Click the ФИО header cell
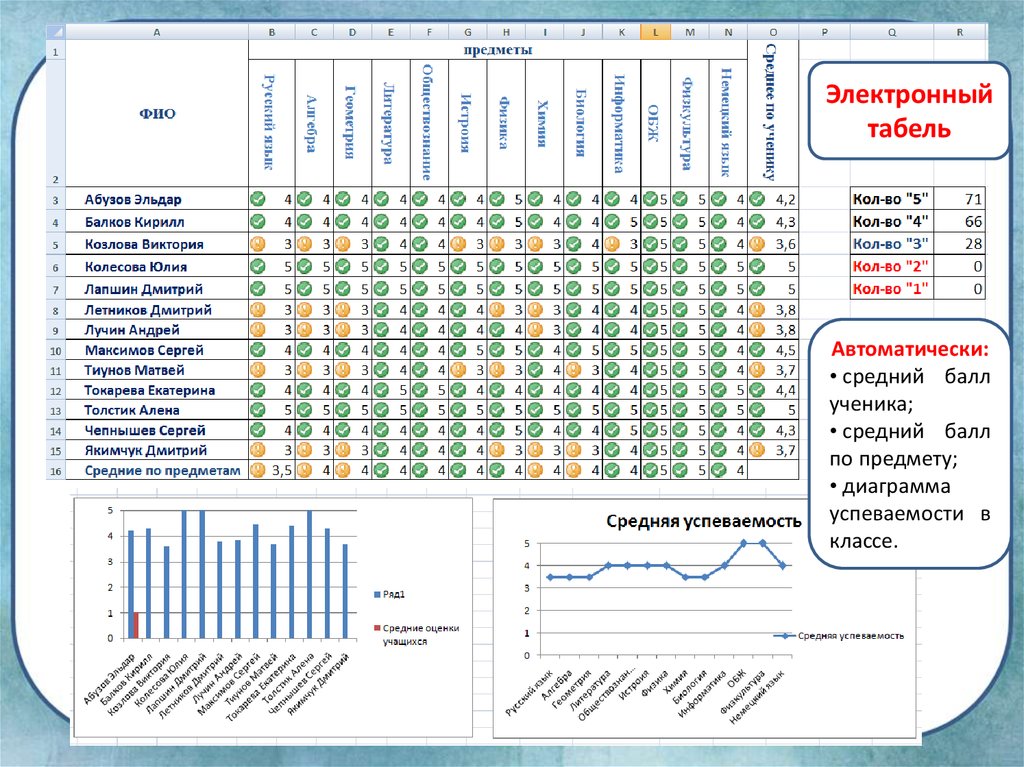 pos(157,114)
